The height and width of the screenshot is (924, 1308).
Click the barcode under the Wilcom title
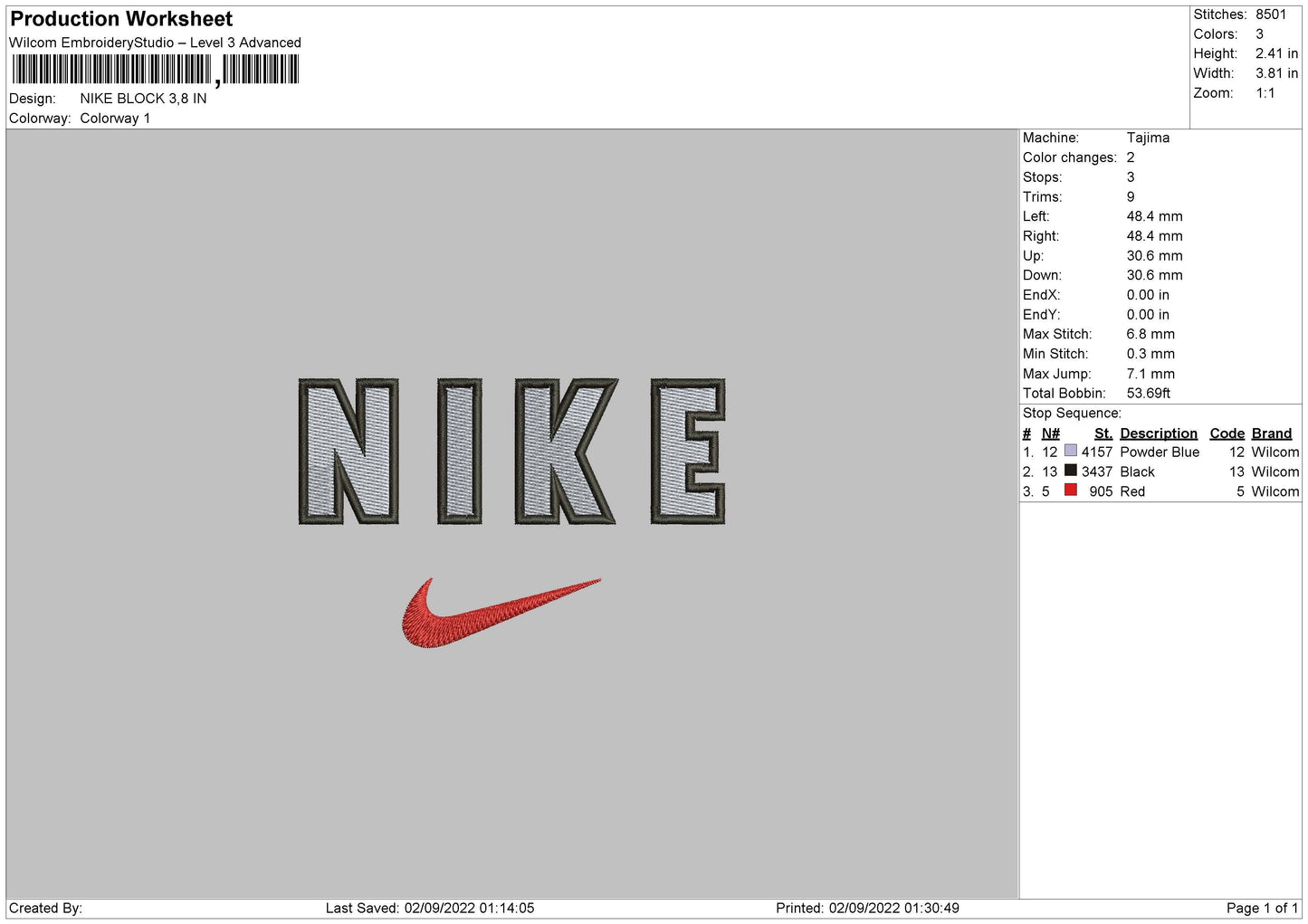156,70
